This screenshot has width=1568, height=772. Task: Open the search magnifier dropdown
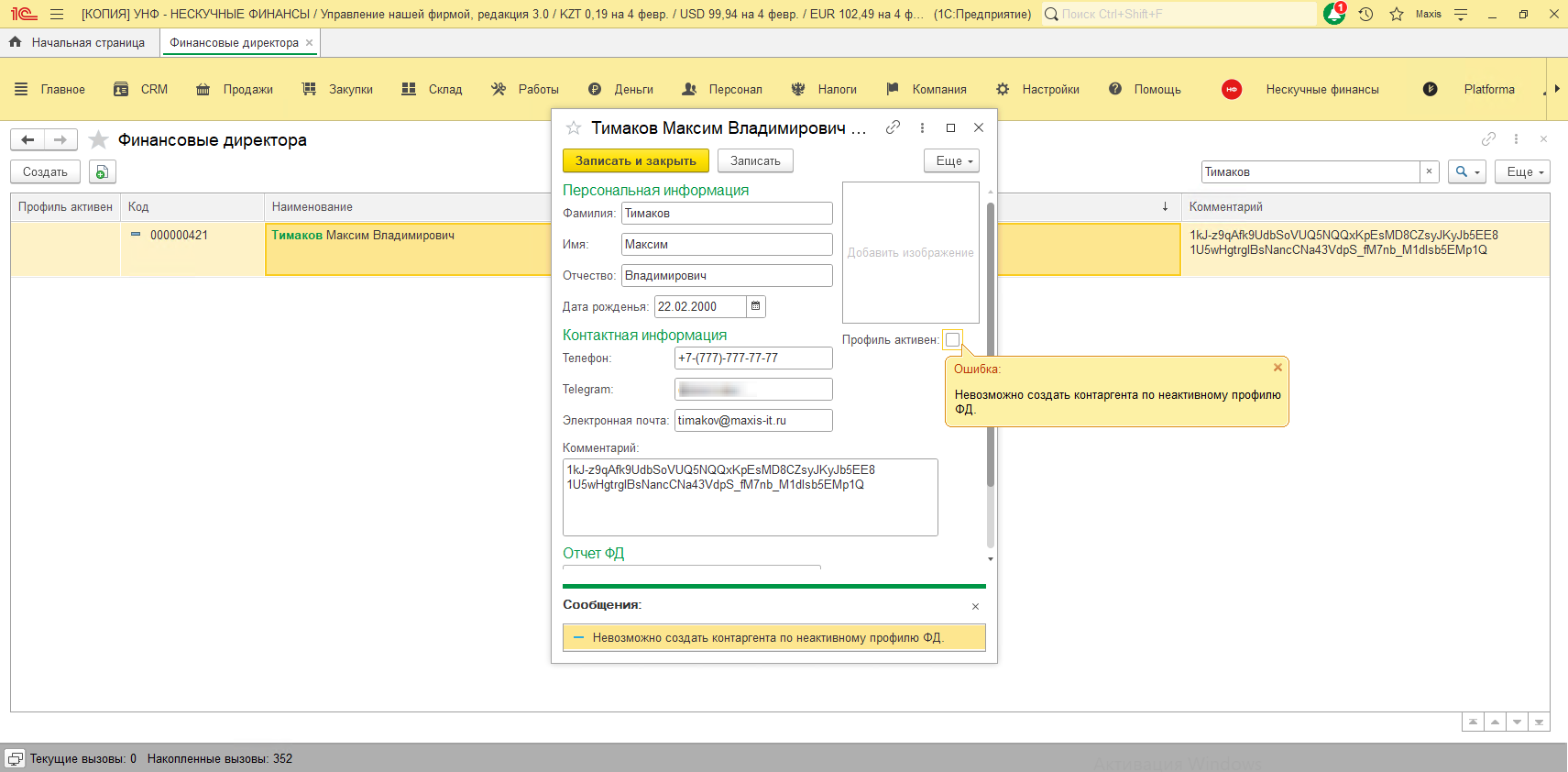pyautogui.click(x=1466, y=171)
